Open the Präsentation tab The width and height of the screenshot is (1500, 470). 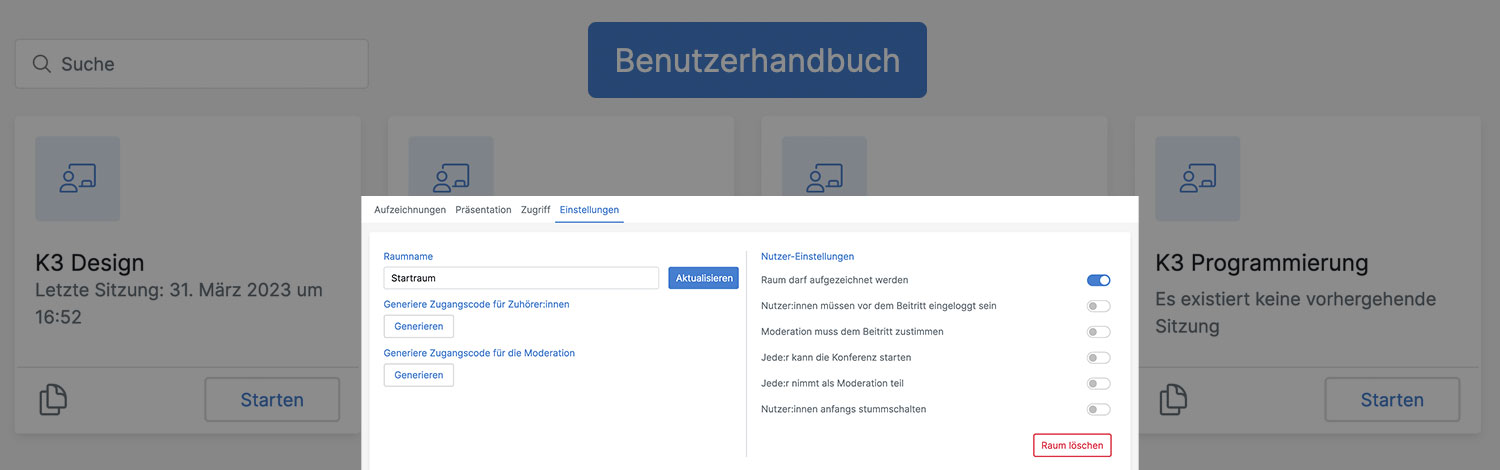[483, 210]
